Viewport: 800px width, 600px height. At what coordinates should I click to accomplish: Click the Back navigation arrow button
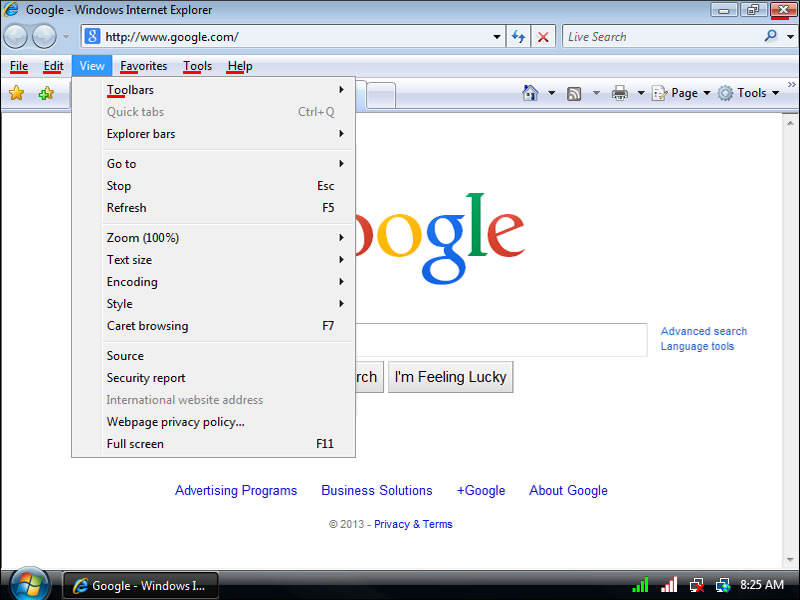[x=16, y=37]
